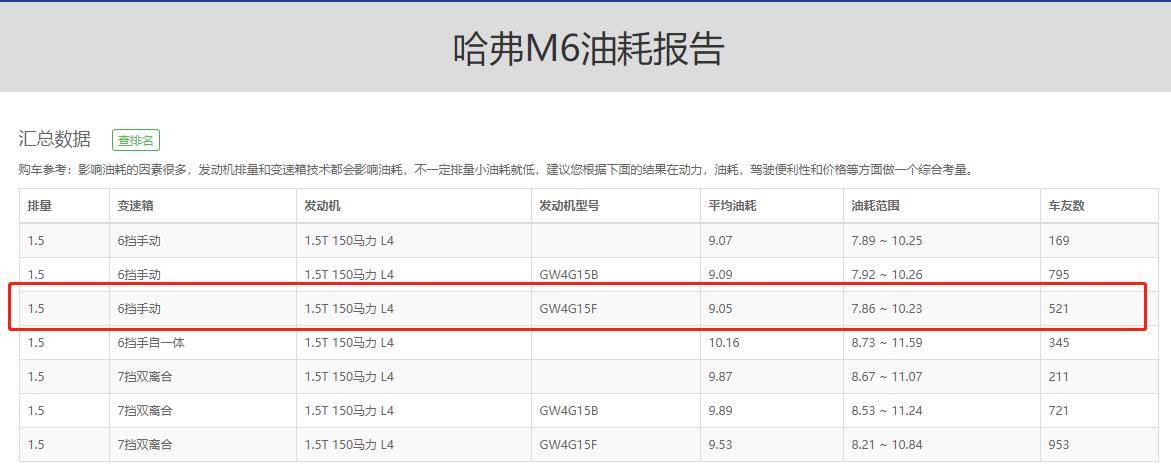Select 6挡手动 in the 9.05 row
Screen dimensions: 1171x469
[139, 308]
